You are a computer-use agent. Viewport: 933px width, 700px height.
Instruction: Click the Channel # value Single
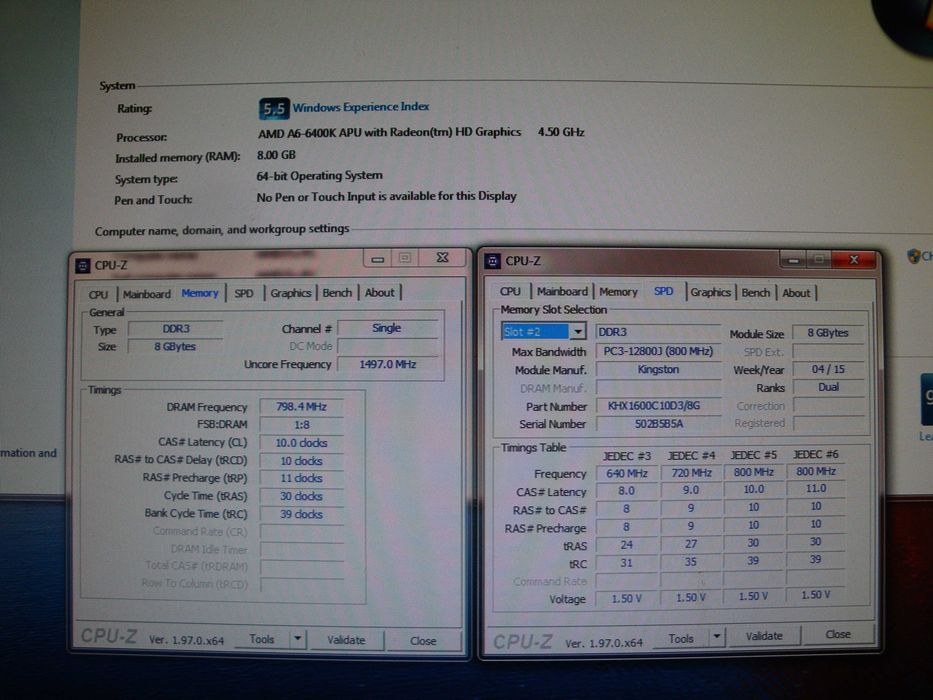[x=387, y=328]
